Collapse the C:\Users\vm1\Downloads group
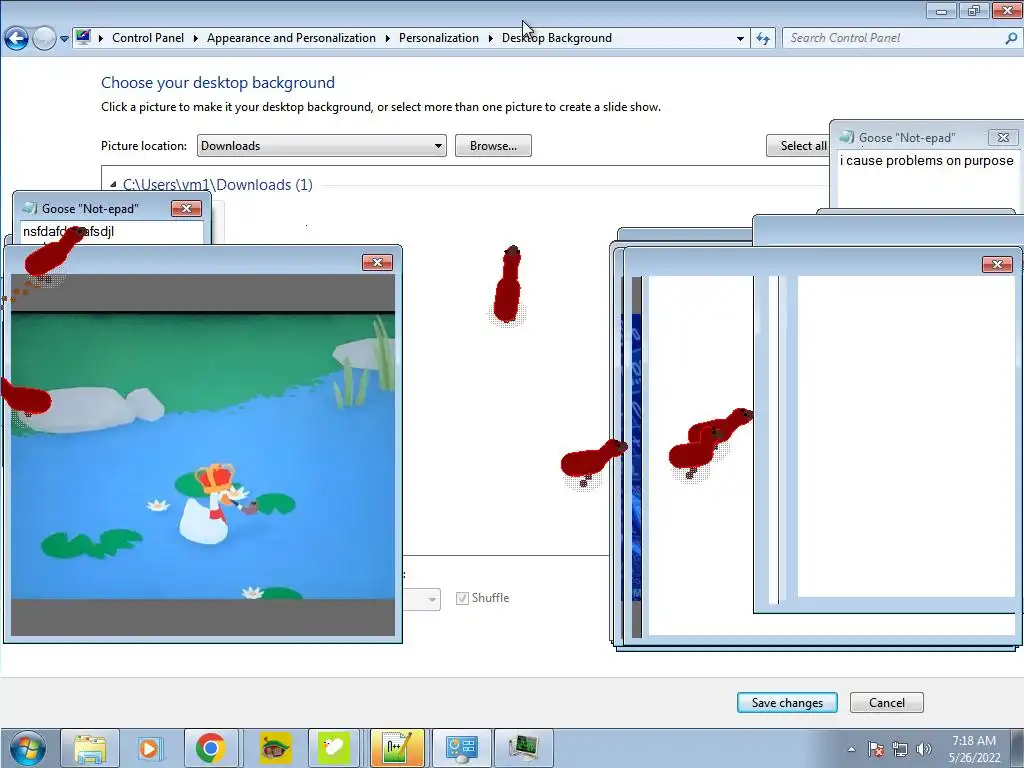 [x=114, y=185]
